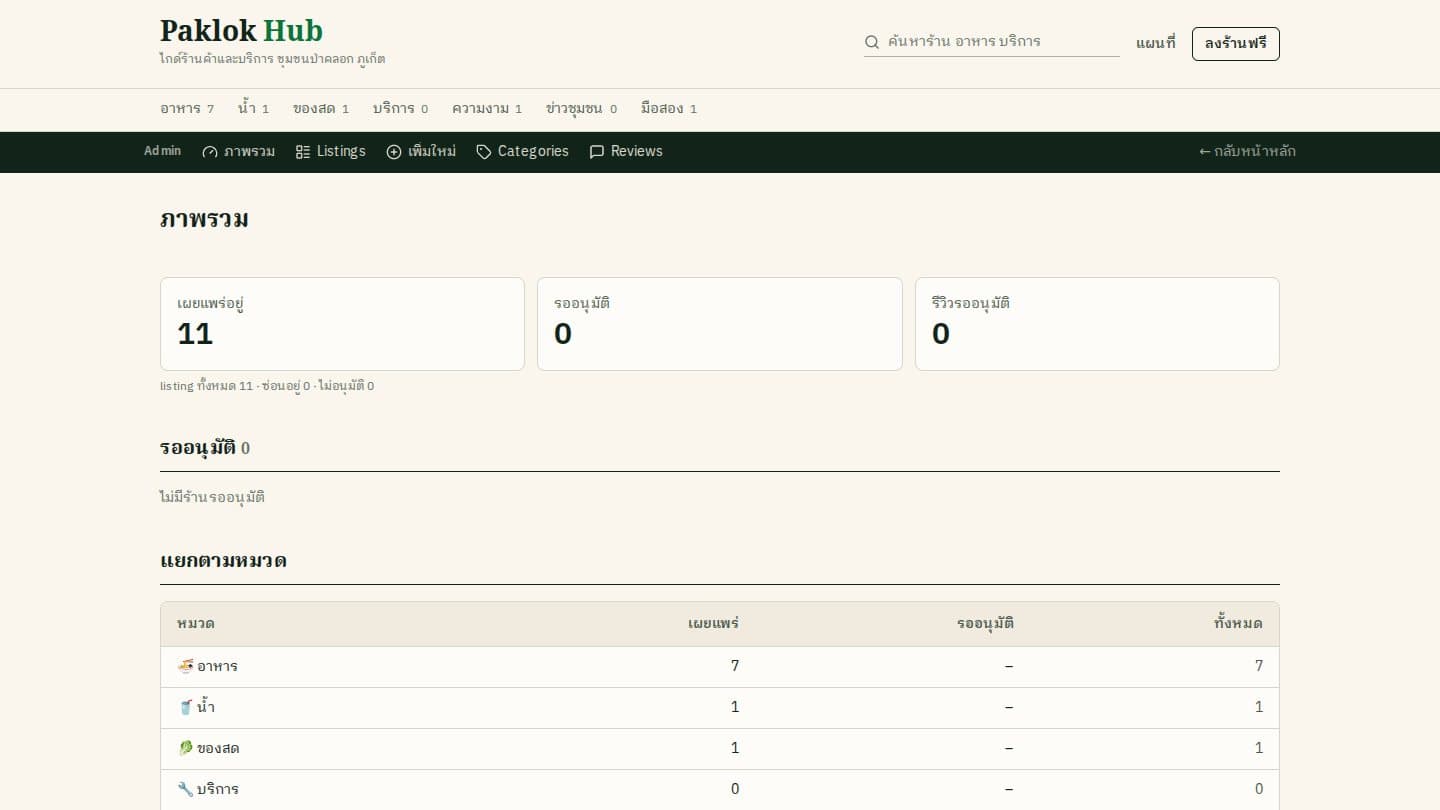
Task: Click the บริการ row label in table
Action: (218, 789)
